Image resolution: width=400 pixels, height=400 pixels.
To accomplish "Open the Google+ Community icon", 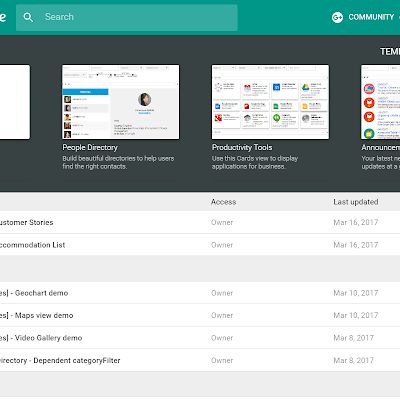I will [x=337, y=17].
